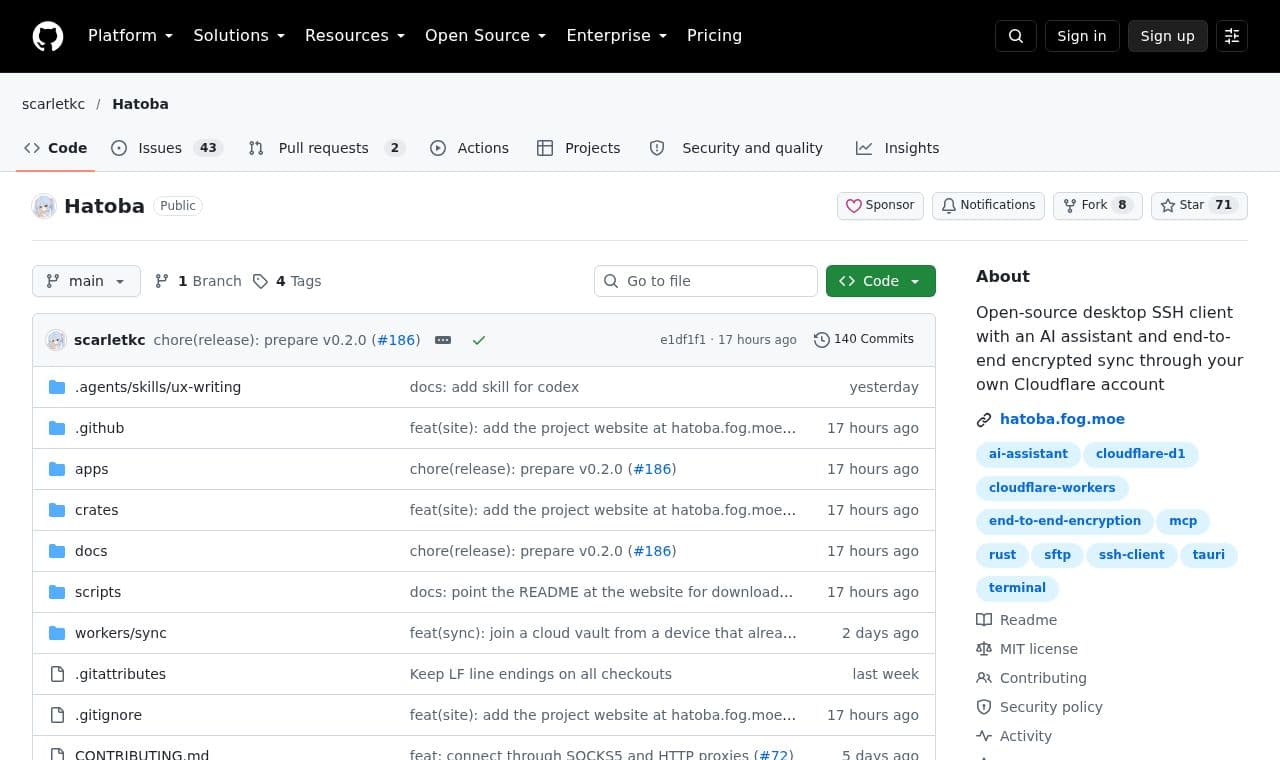This screenshot has height=760, width=1280.
Task: Expand the Open Source dropdown
Action: [486, 36]
